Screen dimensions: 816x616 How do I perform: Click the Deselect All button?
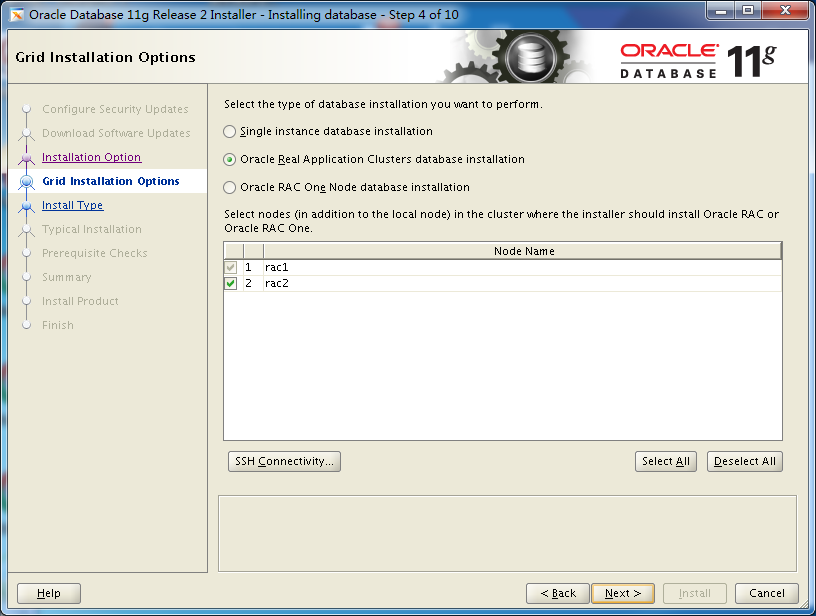click(x=744, y=461)
